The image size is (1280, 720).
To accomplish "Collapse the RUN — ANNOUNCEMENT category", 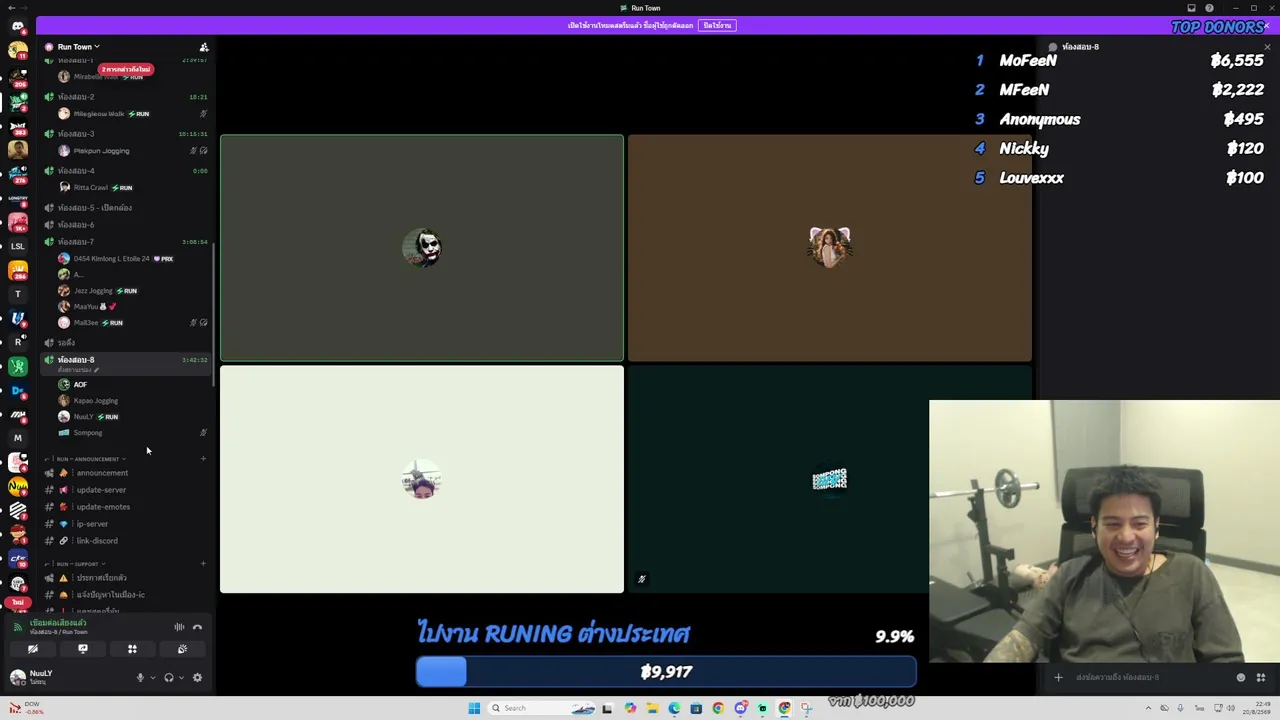I will (88, 459).
